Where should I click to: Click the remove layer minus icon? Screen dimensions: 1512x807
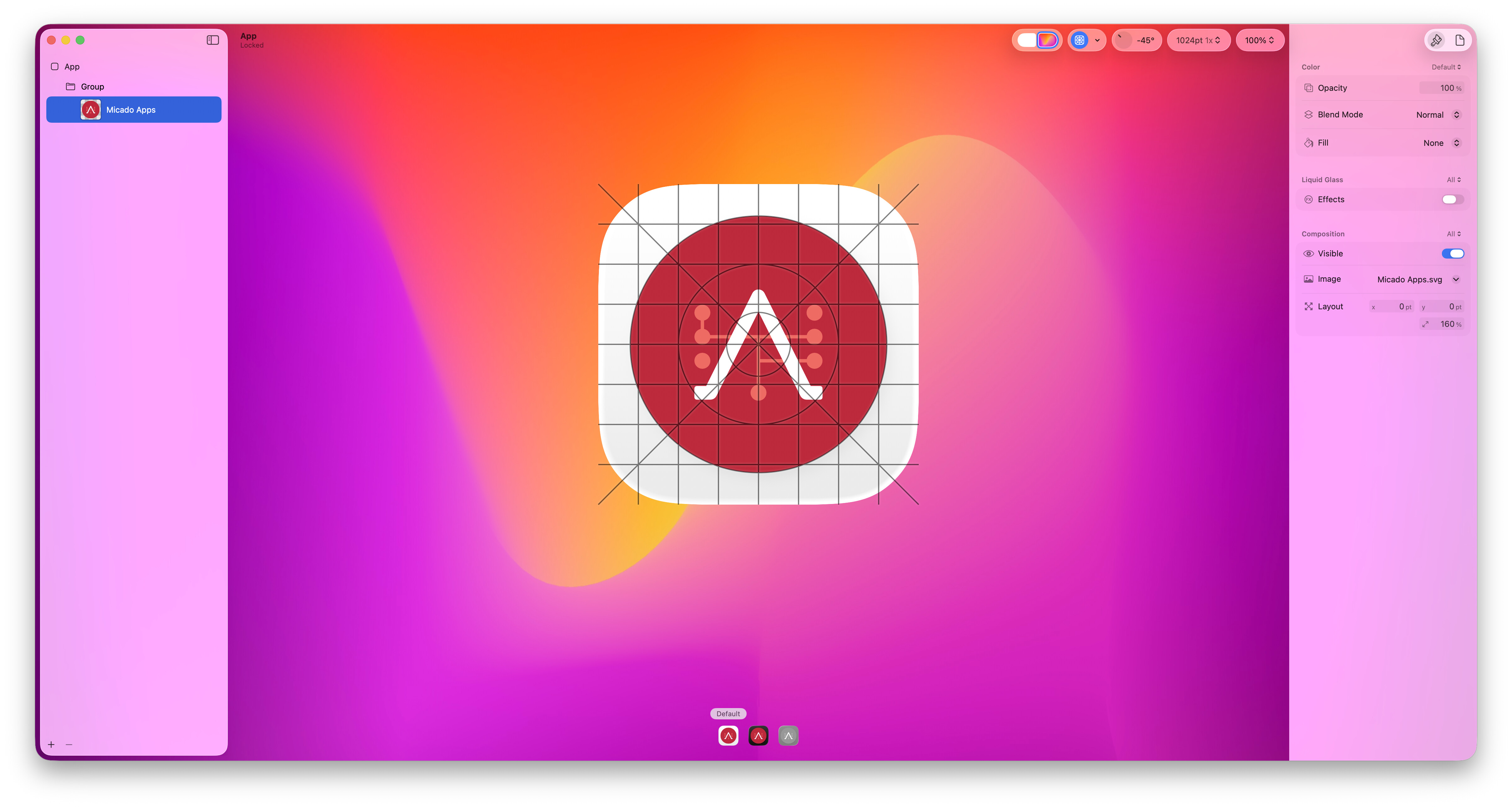tap(69, 744)
